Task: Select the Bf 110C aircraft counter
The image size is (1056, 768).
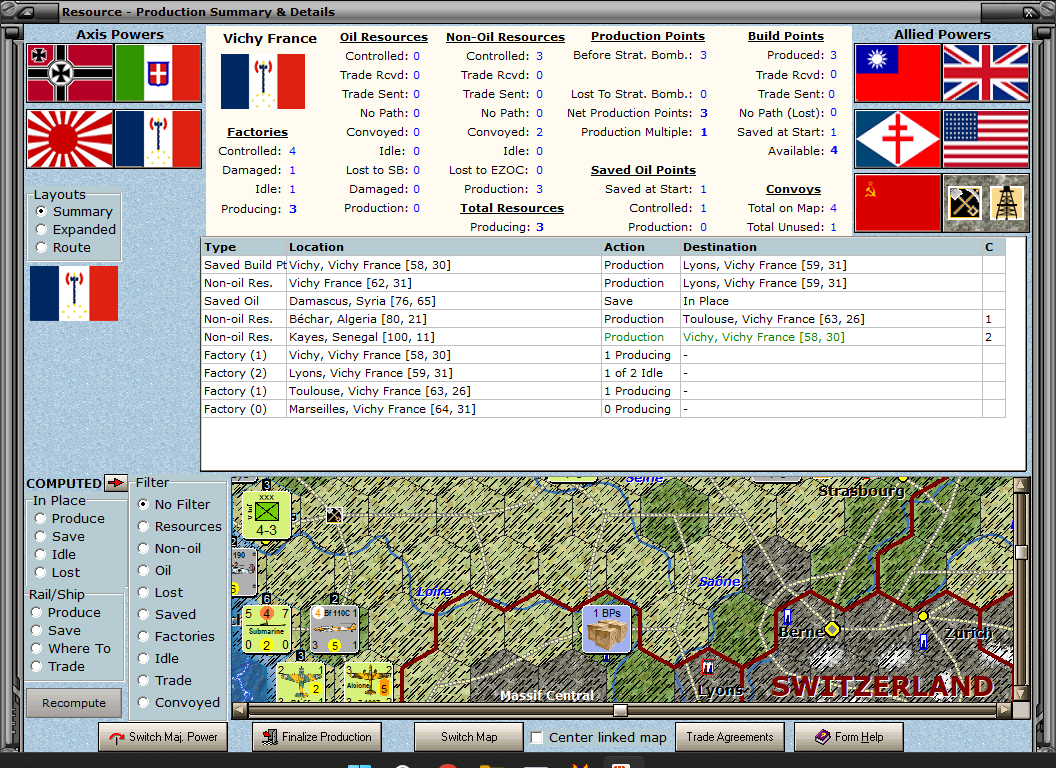Action: click(335, 629)
